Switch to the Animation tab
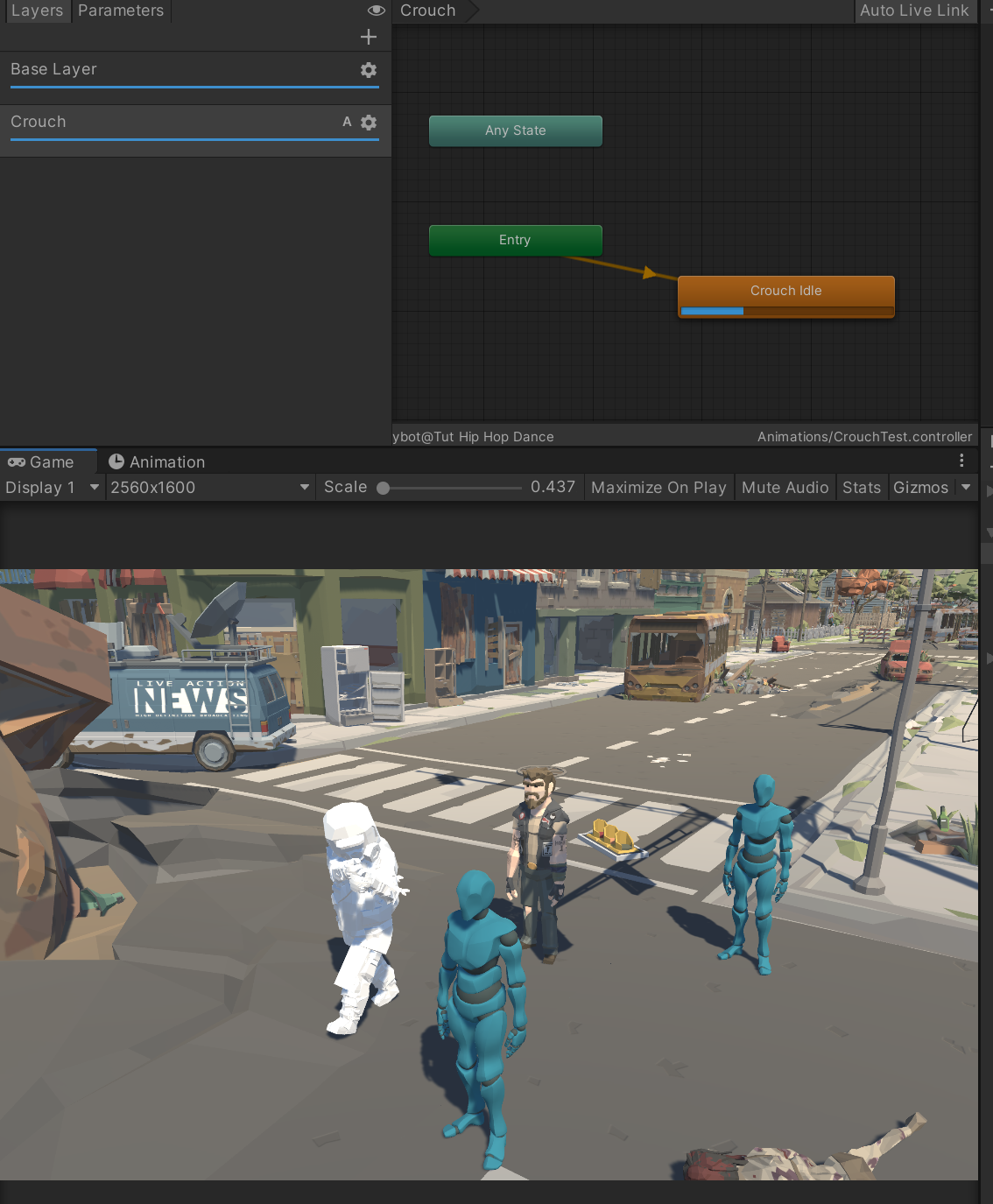 point(157,461)
